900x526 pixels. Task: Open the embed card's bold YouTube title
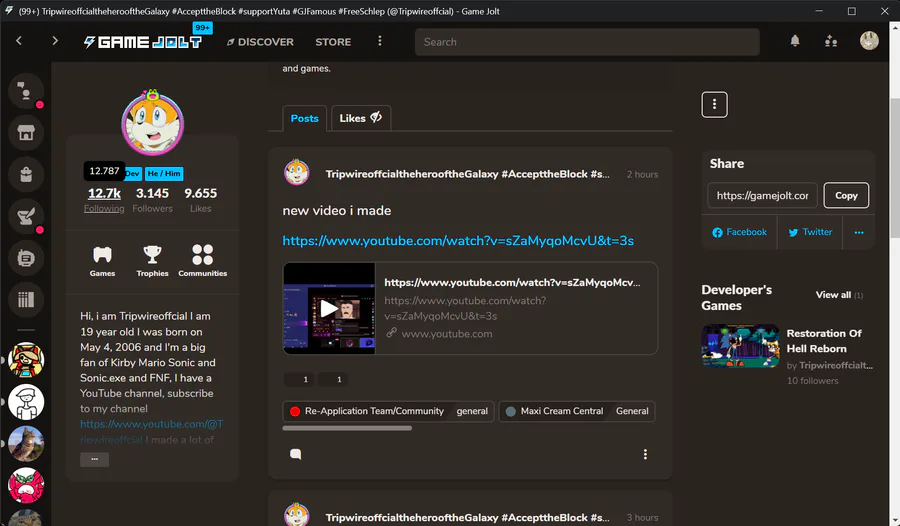tap(512, 283)
